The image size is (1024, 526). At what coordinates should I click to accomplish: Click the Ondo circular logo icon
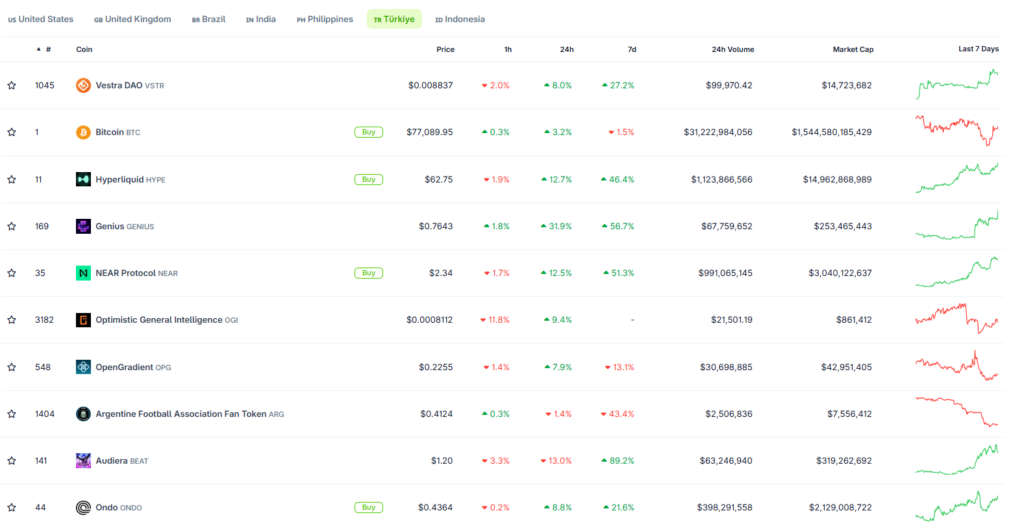[83, 508]
